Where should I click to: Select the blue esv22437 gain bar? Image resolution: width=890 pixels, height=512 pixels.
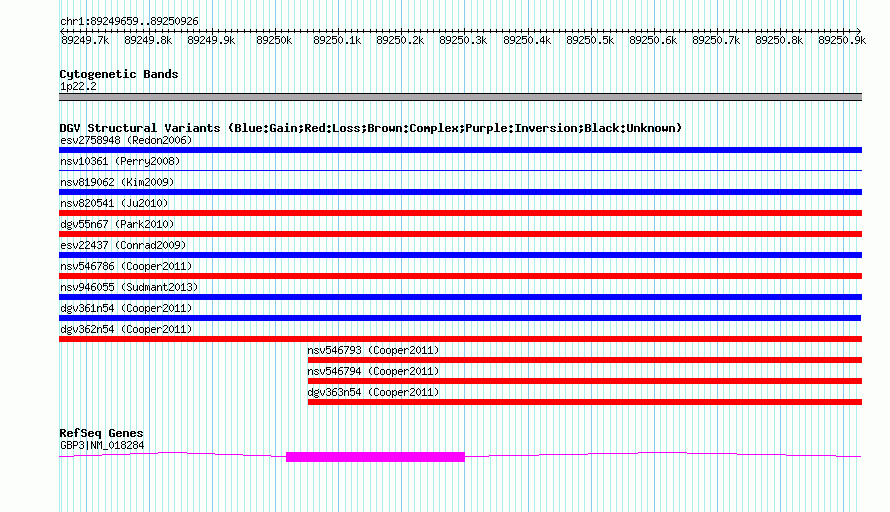pos(460,255)
